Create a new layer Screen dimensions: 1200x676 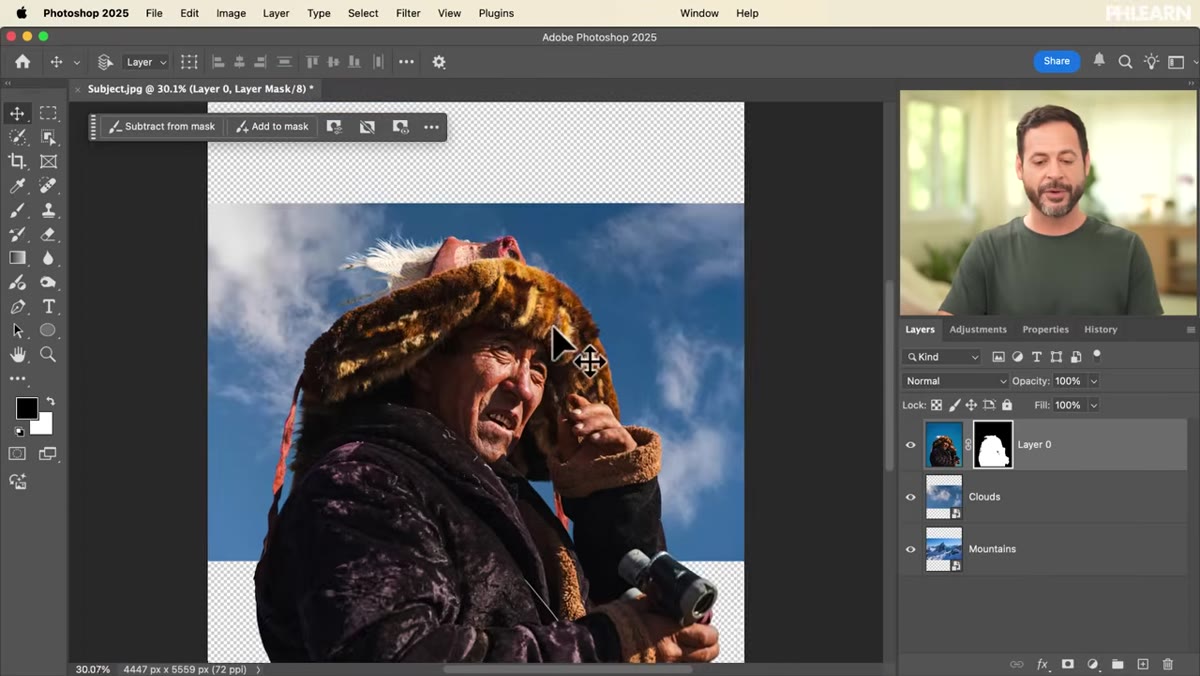tap(1143, 664)
